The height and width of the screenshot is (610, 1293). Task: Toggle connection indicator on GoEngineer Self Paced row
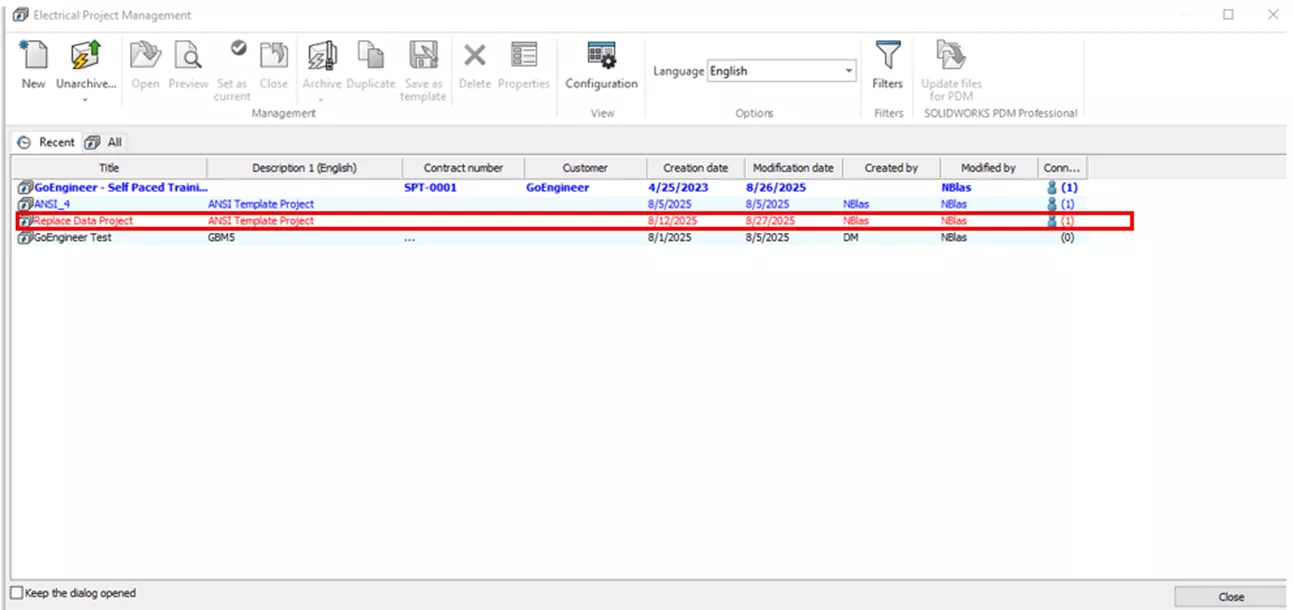click(1051, 186)
